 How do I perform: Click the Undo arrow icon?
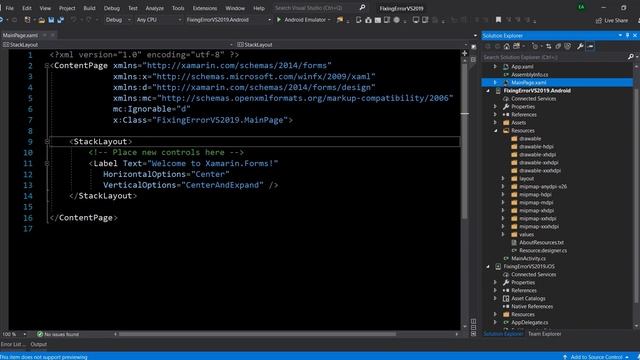pos(73,20)
